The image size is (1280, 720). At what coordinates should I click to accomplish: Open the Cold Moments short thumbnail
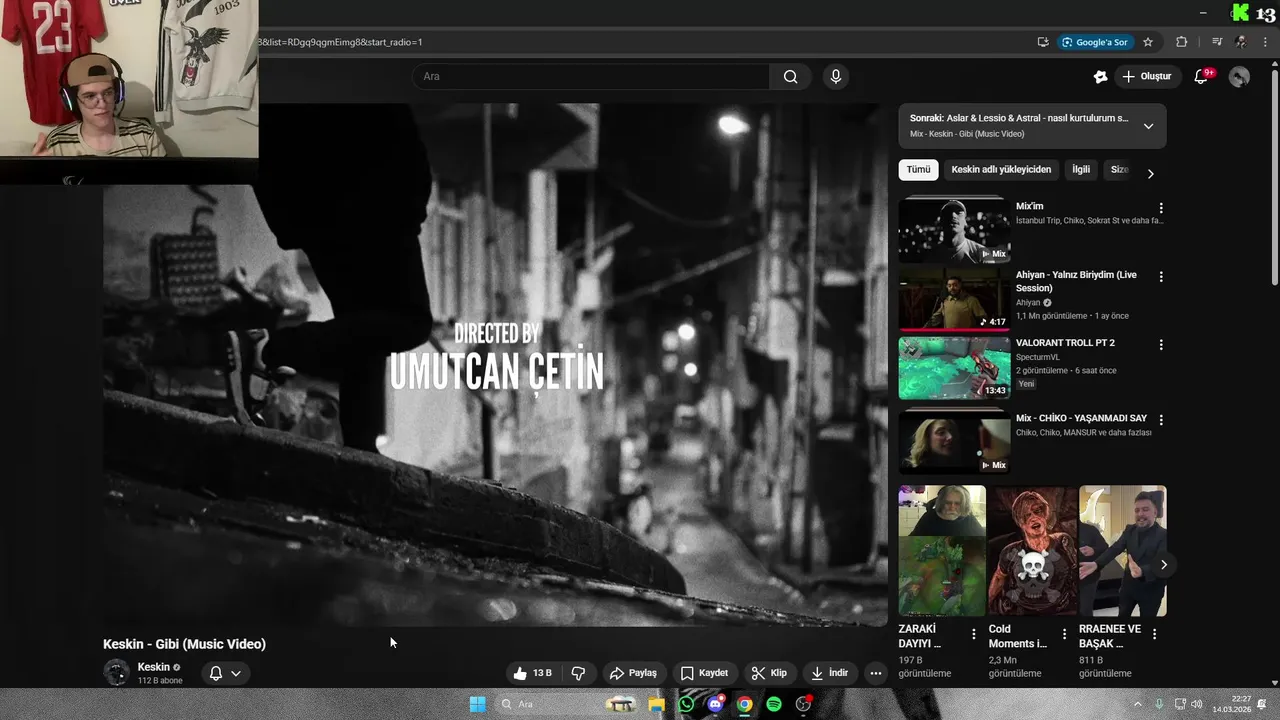pyautogui.click(x=1032, y=551)
